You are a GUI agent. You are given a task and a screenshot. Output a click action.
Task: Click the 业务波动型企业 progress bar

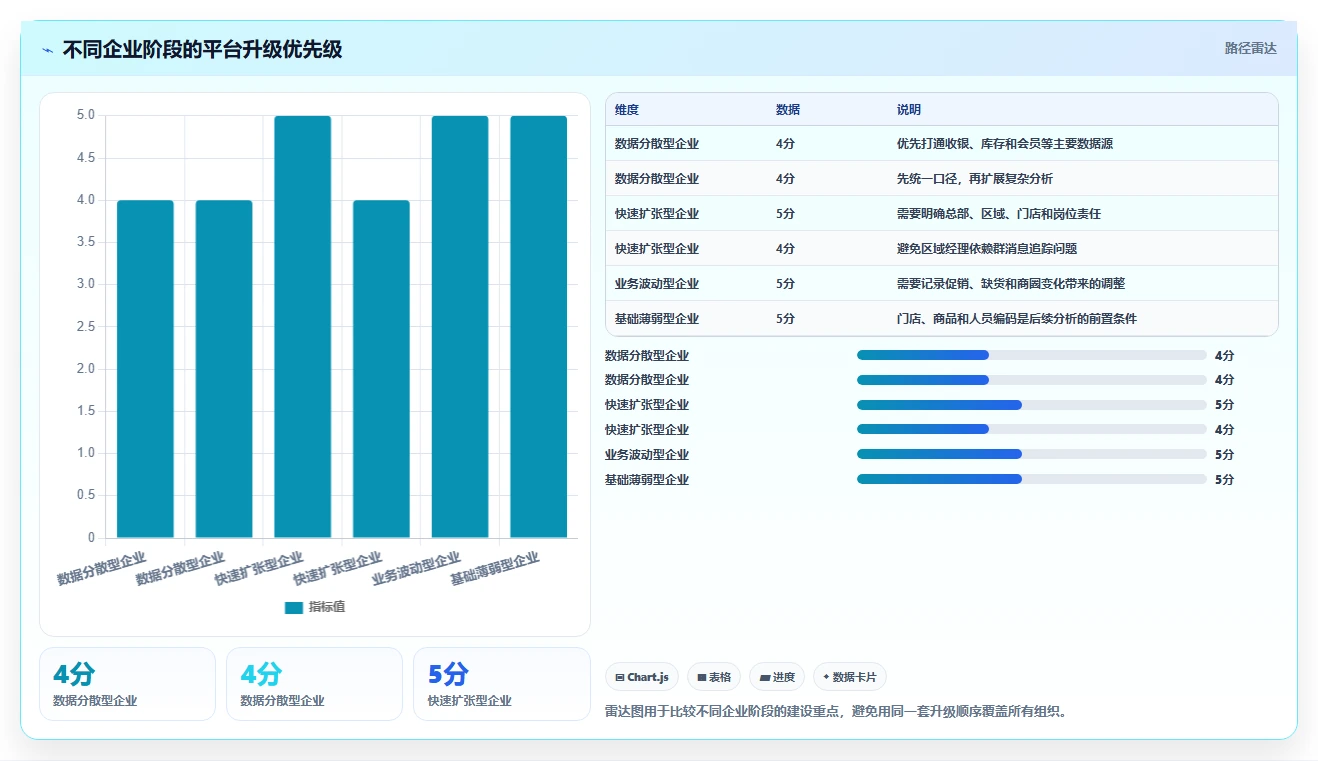pos(1032,454)
